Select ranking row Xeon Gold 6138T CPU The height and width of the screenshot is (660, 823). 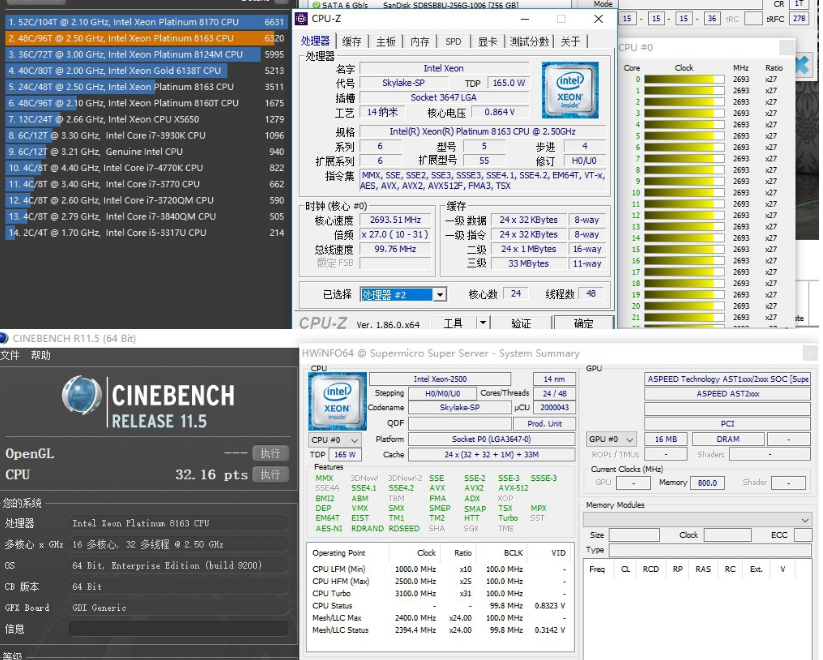pyautogui.click(x=145, y=71)
